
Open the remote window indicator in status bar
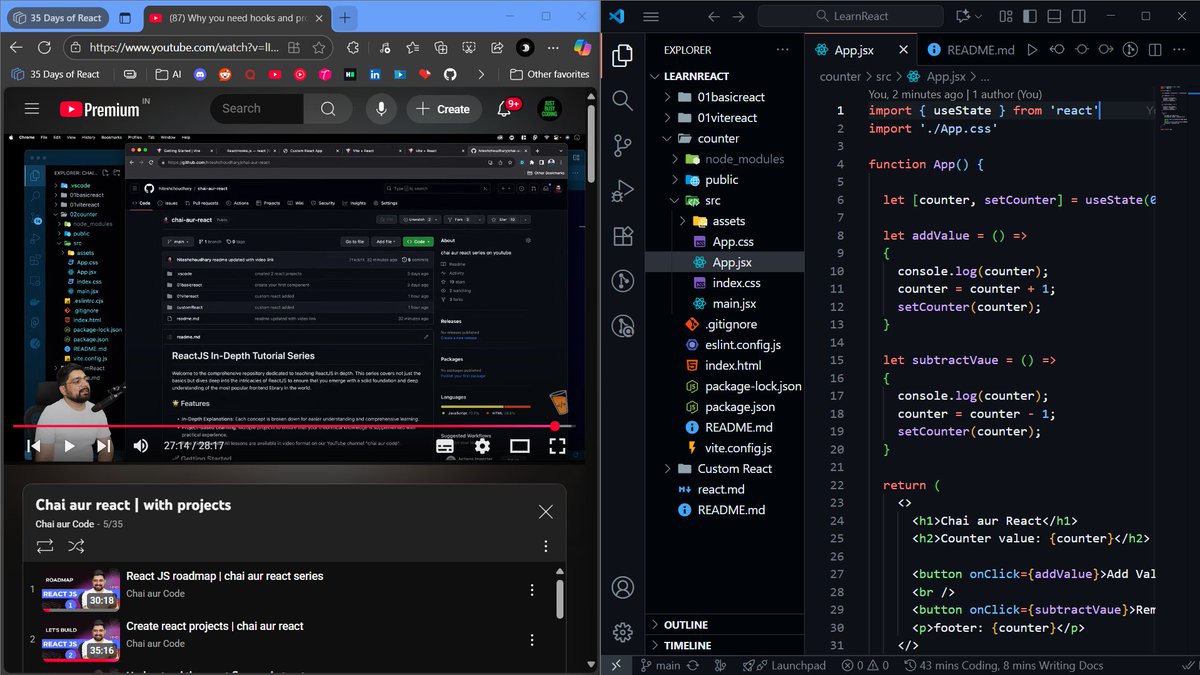[x=616, y=665]
